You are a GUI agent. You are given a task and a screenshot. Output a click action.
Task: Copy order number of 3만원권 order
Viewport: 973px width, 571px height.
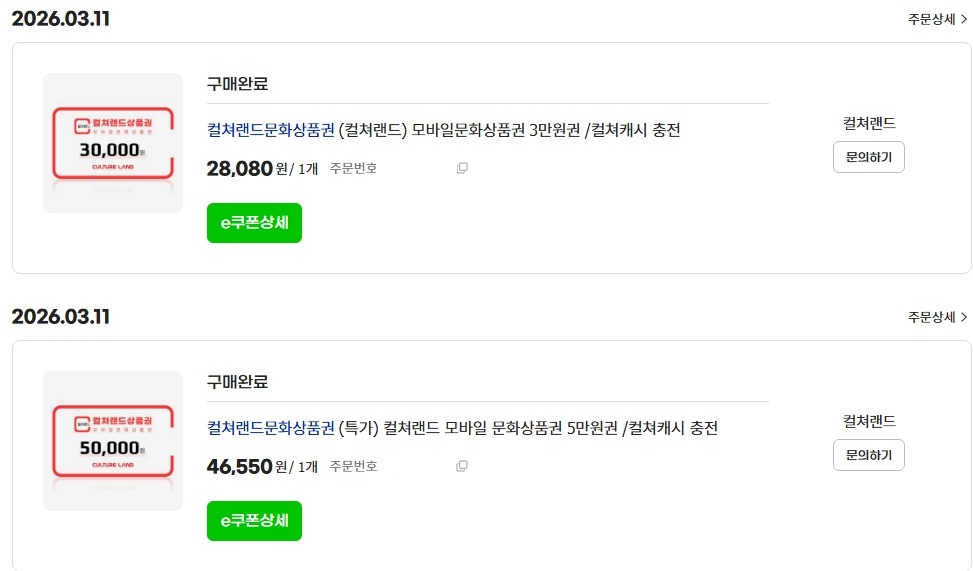[x=462, y=168]
